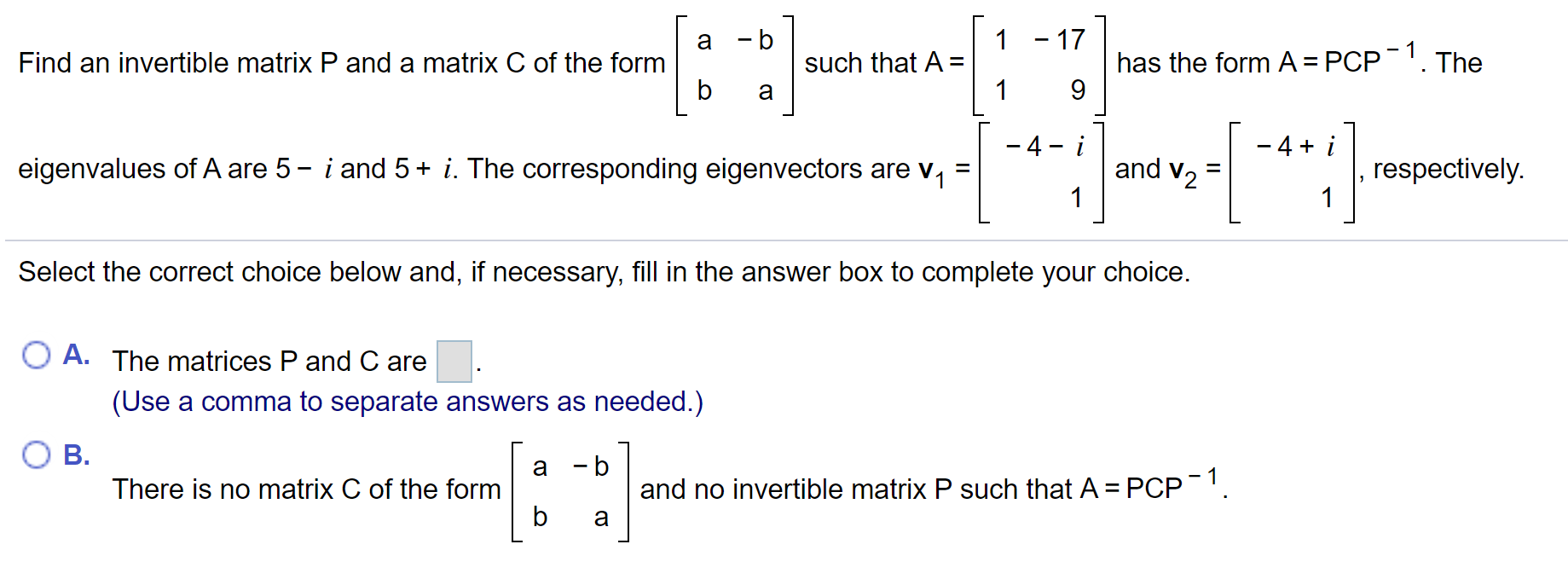The width and height of the screenshot is (1568, 579).
Task: Click the form matrix with entries a and -b
Action: click(734, 64)
